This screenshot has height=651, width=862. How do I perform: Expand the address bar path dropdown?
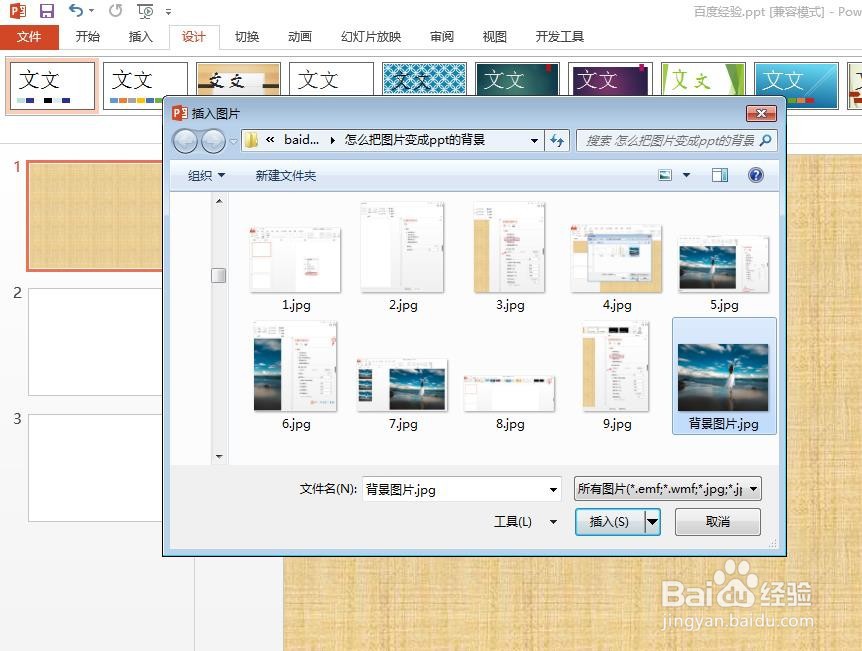click(x=534, y=141)
